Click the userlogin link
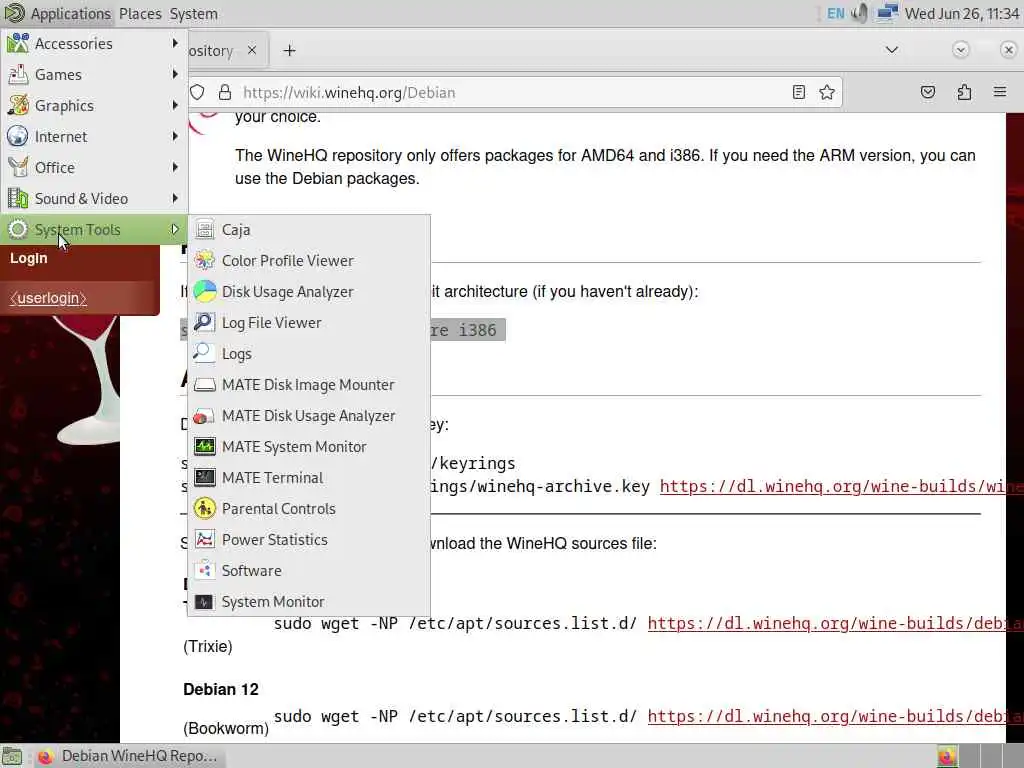1024x768 pixels. click(48, 298)
